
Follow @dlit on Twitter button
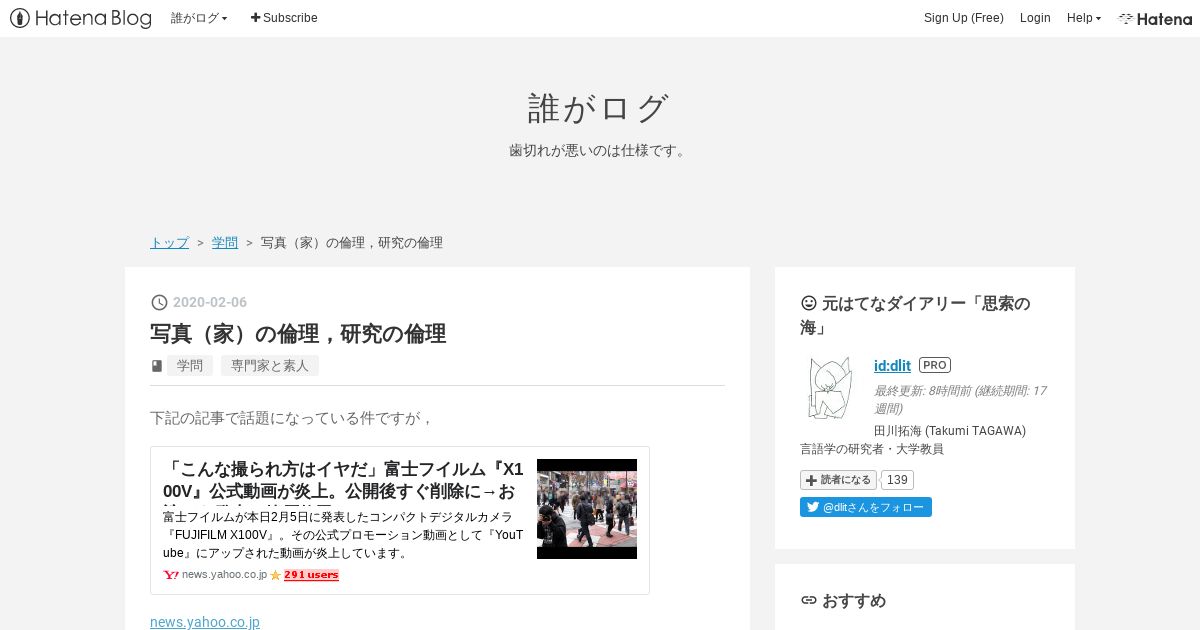(866, 507)
